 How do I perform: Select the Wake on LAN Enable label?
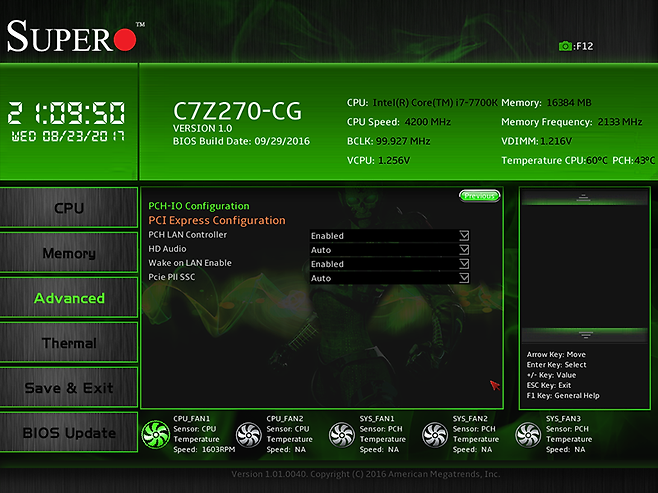(x=190, y=263)
